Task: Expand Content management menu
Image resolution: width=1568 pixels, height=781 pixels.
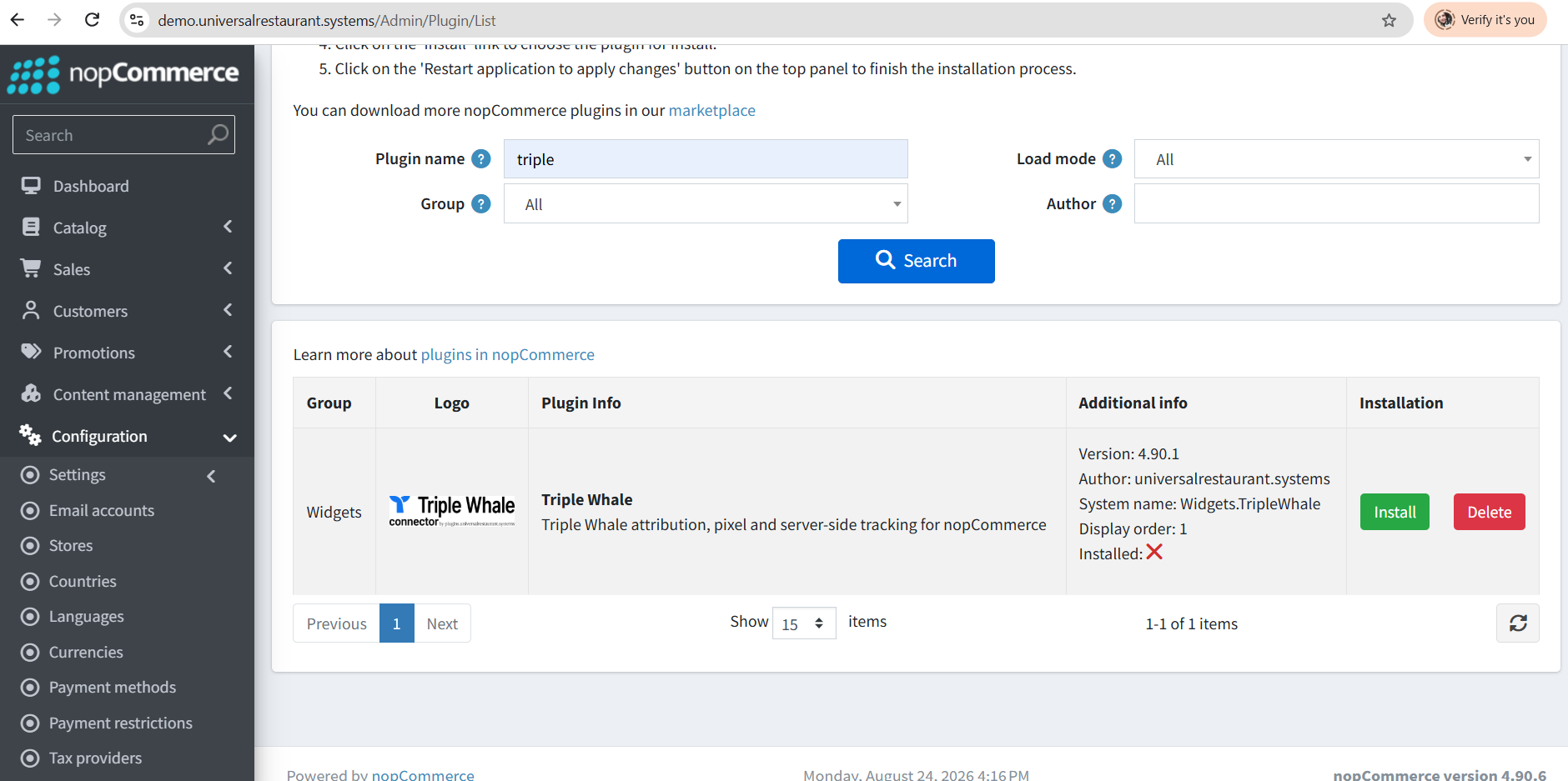Action: 127,394
